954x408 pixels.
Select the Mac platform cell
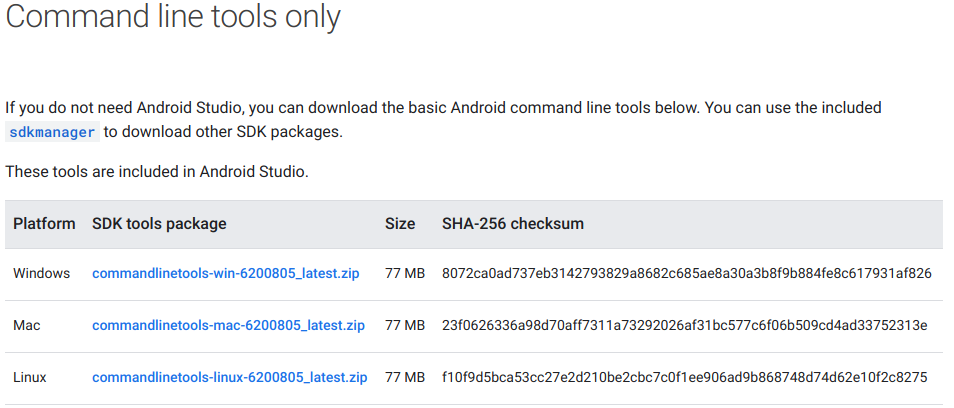pyautogui.click(x=27, y=325)
